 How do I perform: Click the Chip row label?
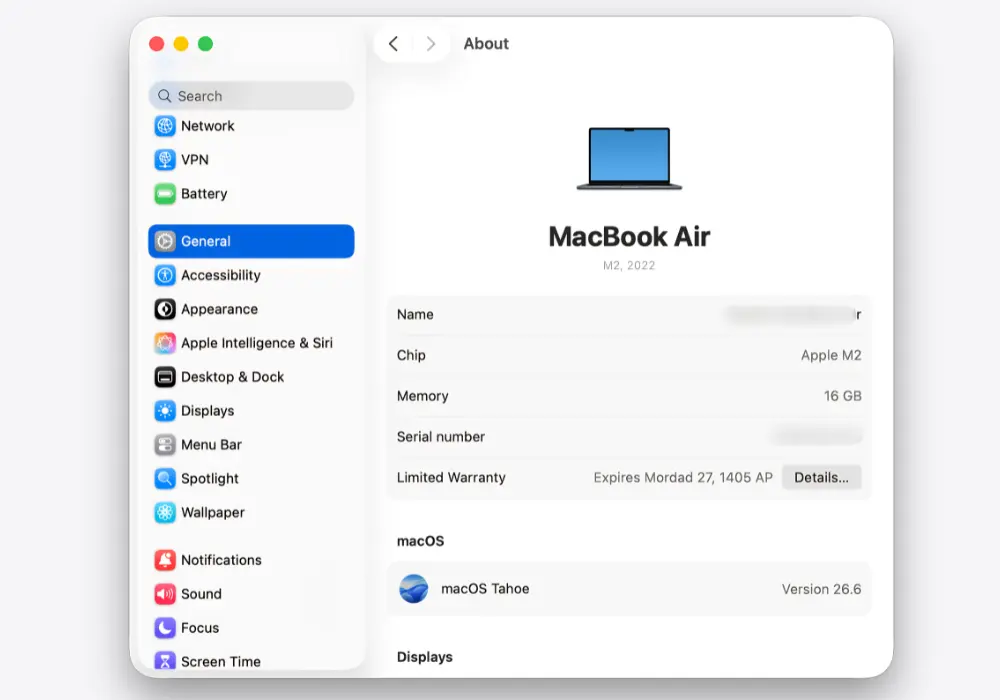coord(411,355)
